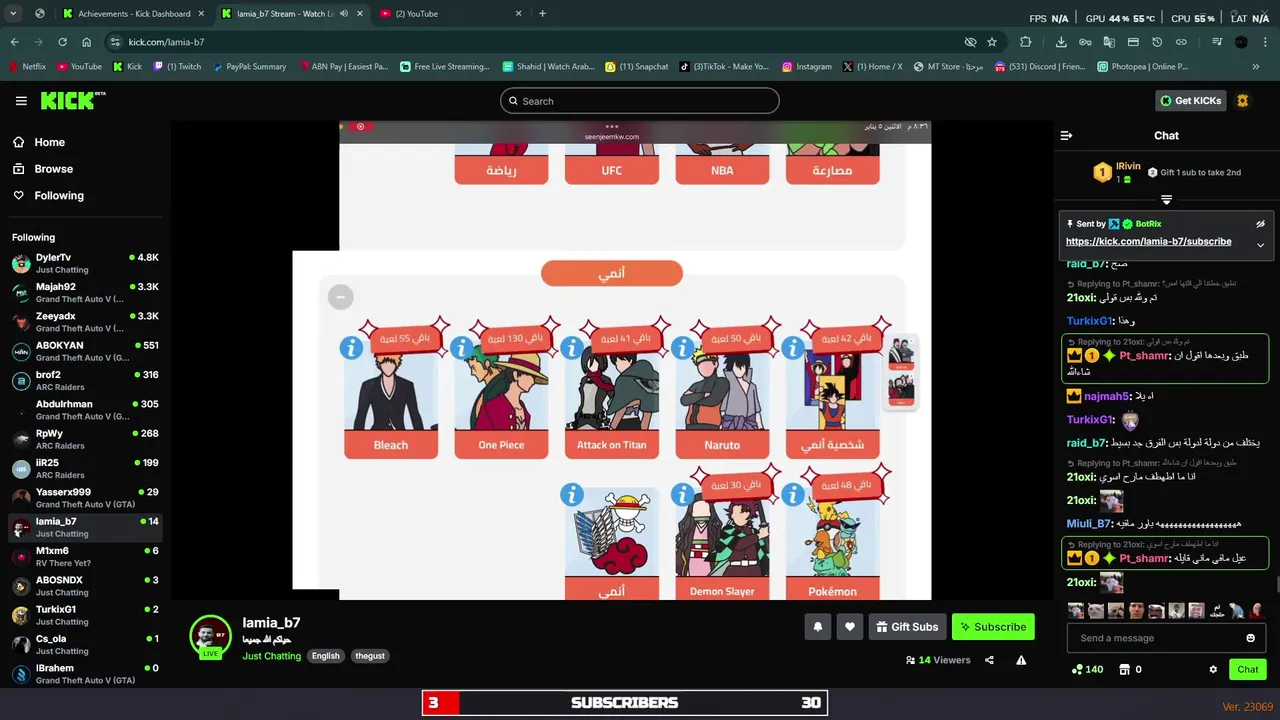This screenshot has width=1280, height=720.
Task: Click the kick.com subscribe link in pinned message
Action: (1148, 242)
